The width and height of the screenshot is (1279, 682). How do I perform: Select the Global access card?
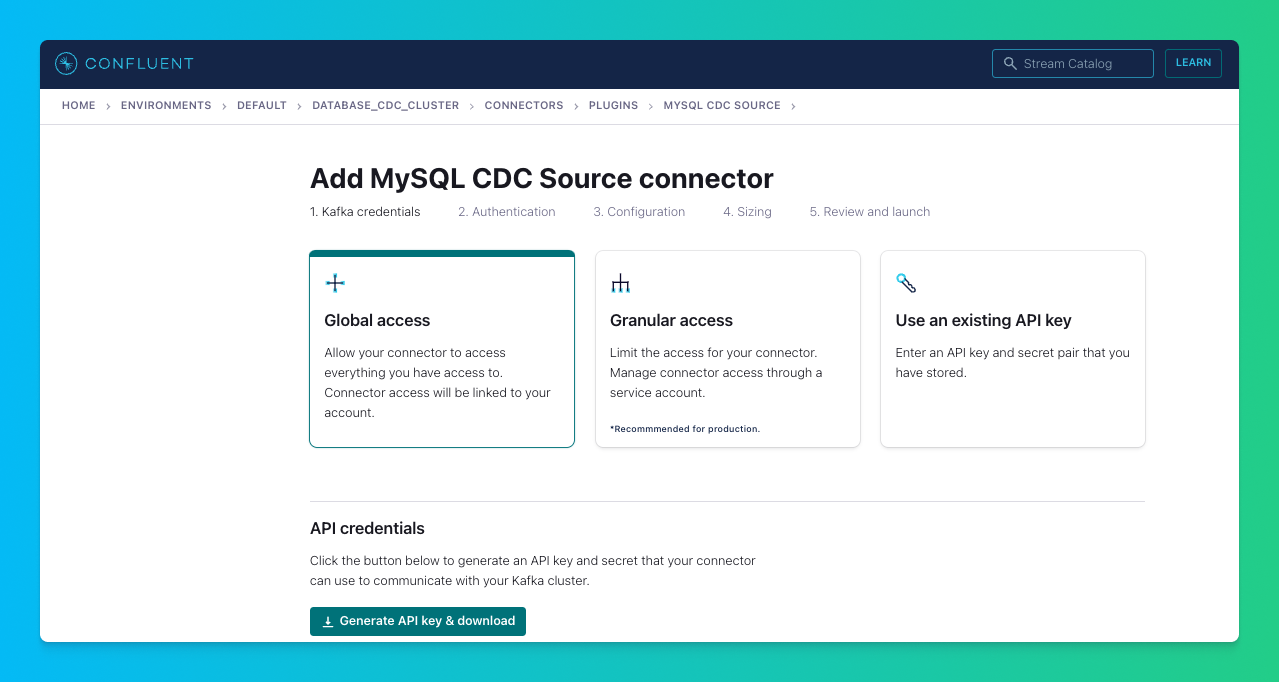[x=441, y=350]
